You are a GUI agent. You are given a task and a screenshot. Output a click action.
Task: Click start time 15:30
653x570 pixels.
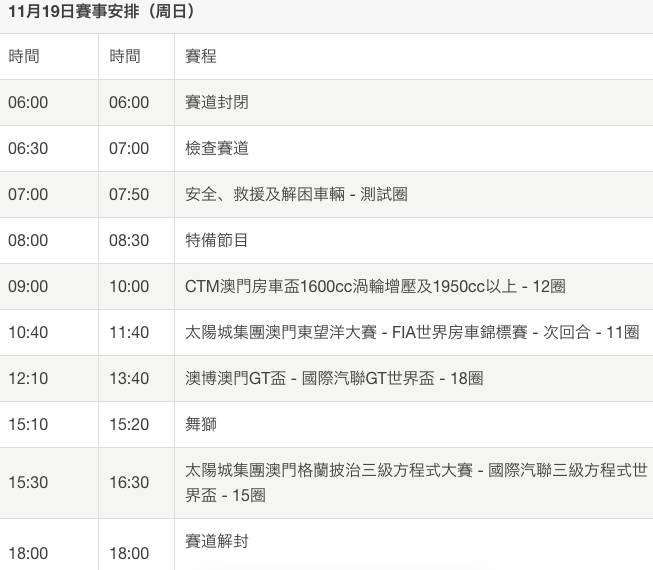pyautogui.click(x=28, y=483)
